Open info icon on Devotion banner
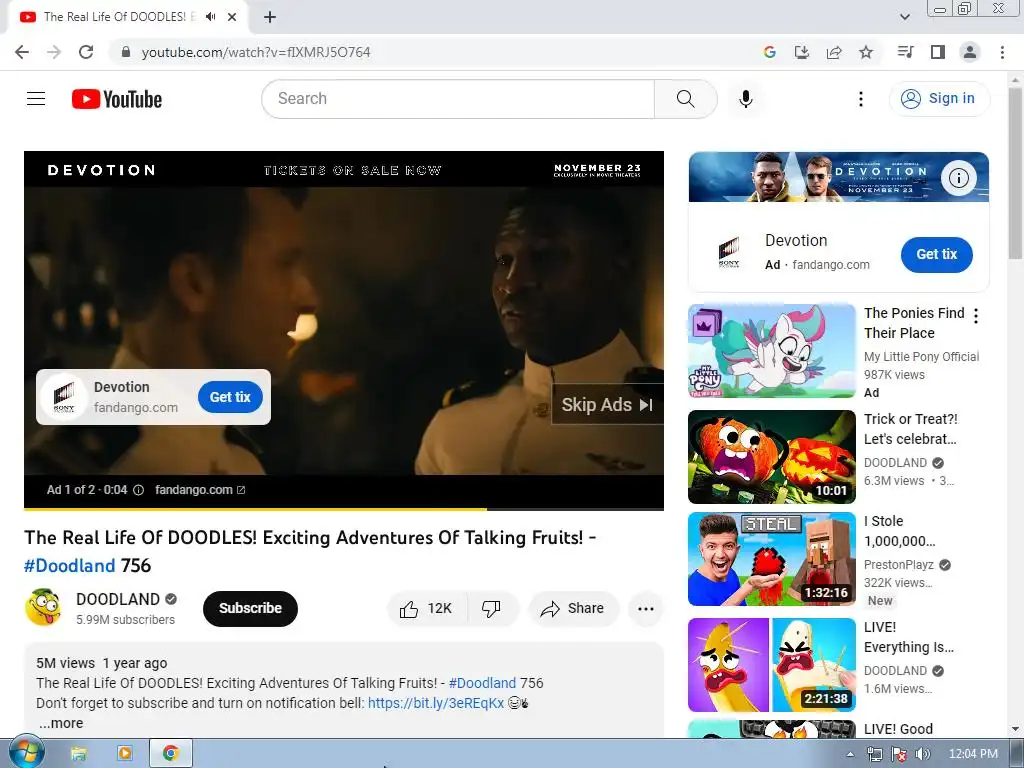The image size is (1024, 768). click(958, 178)
